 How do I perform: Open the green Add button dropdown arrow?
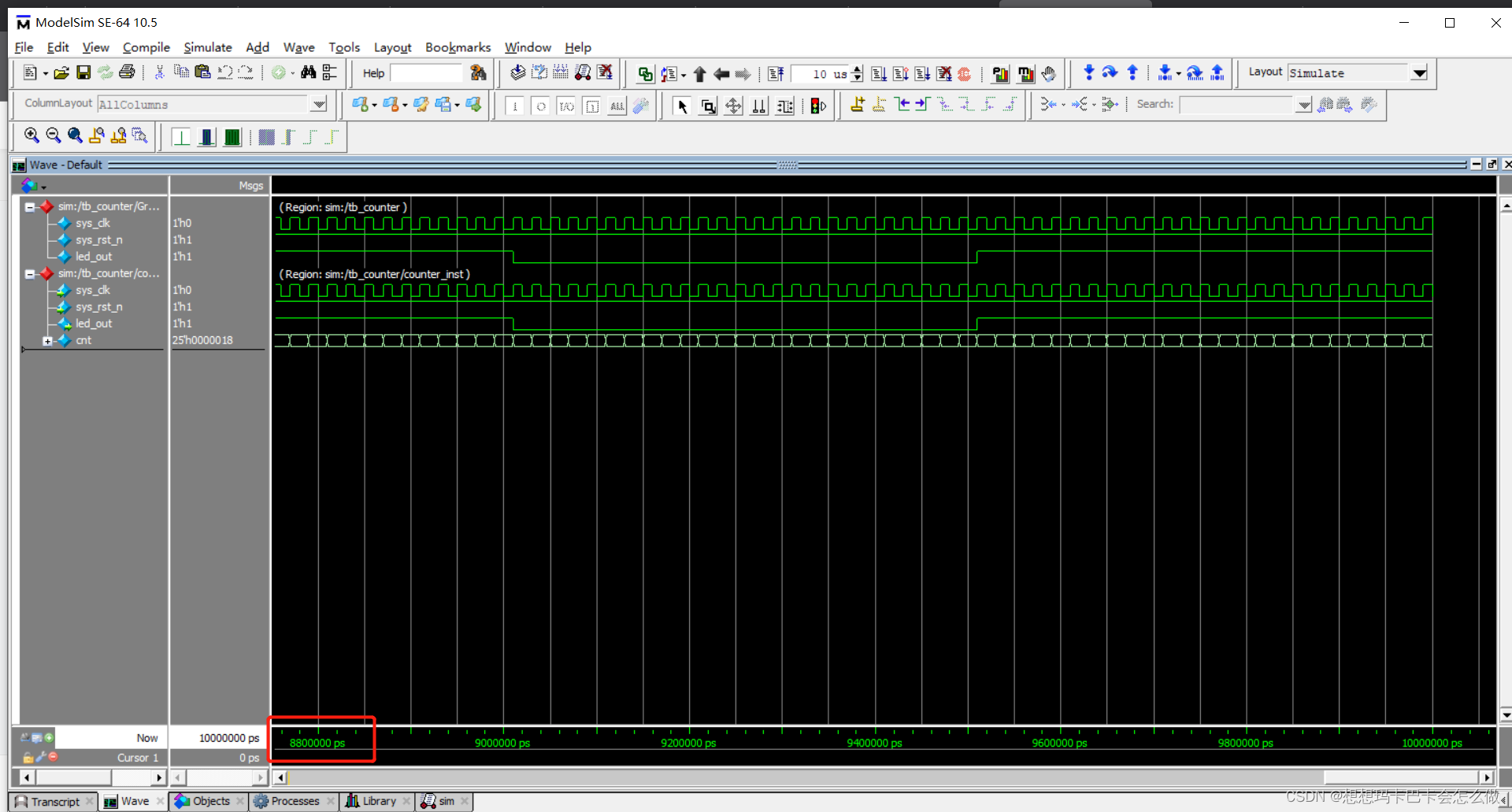pyautogui.click(x=292, y=73)
